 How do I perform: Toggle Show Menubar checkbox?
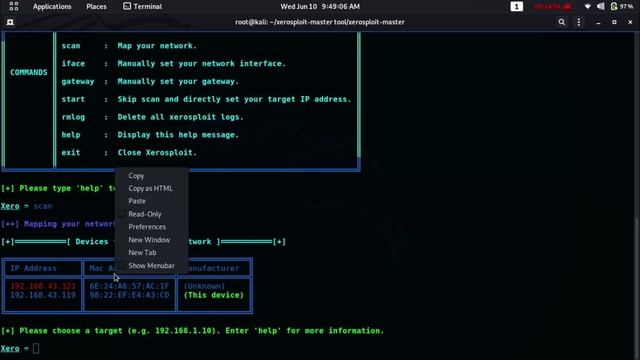pyautogui.click(x=121, y=265)
